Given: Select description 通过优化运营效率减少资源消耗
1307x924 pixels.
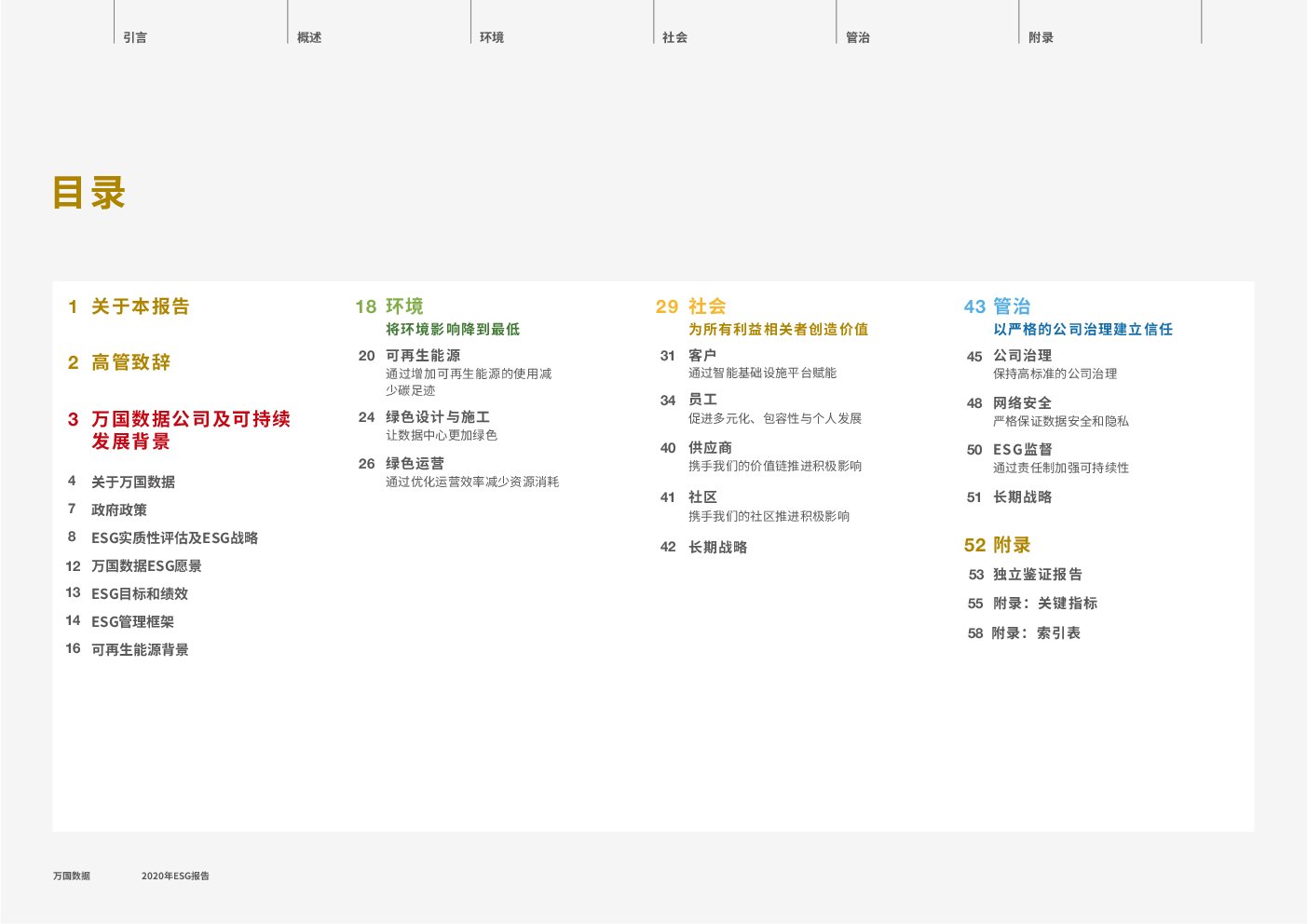Looking at the screenshot, I should click(x=472, y=482).
